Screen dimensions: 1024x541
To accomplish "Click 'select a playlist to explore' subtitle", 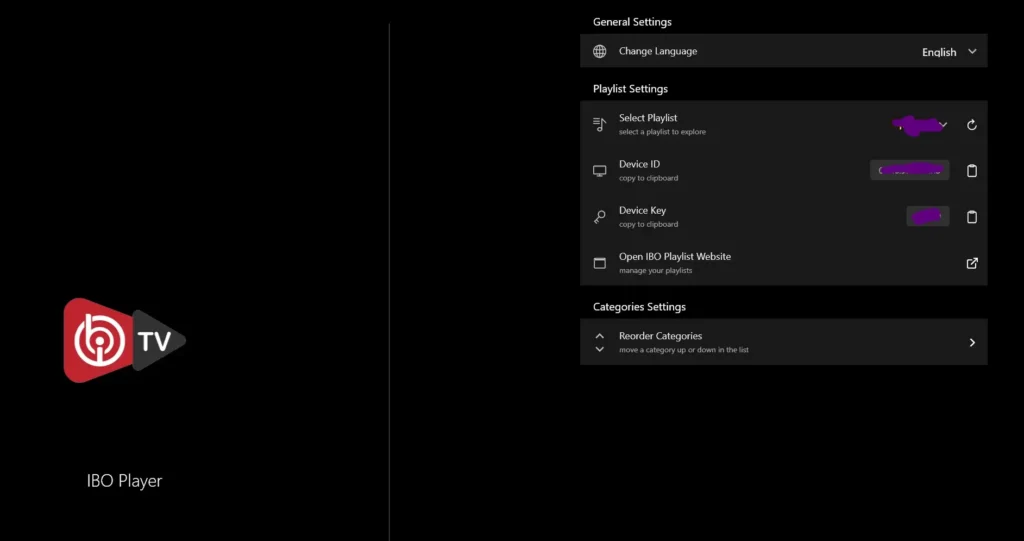I will pos(662,132).
